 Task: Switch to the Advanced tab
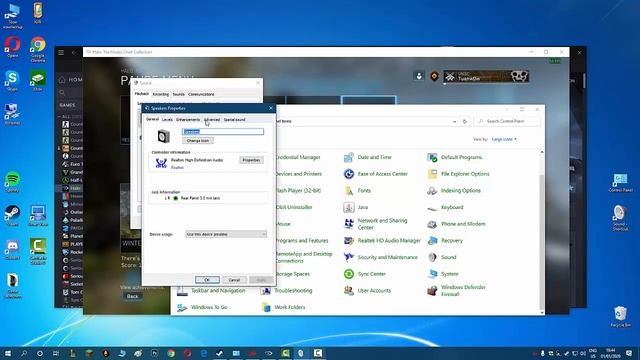tap(212, 120)
